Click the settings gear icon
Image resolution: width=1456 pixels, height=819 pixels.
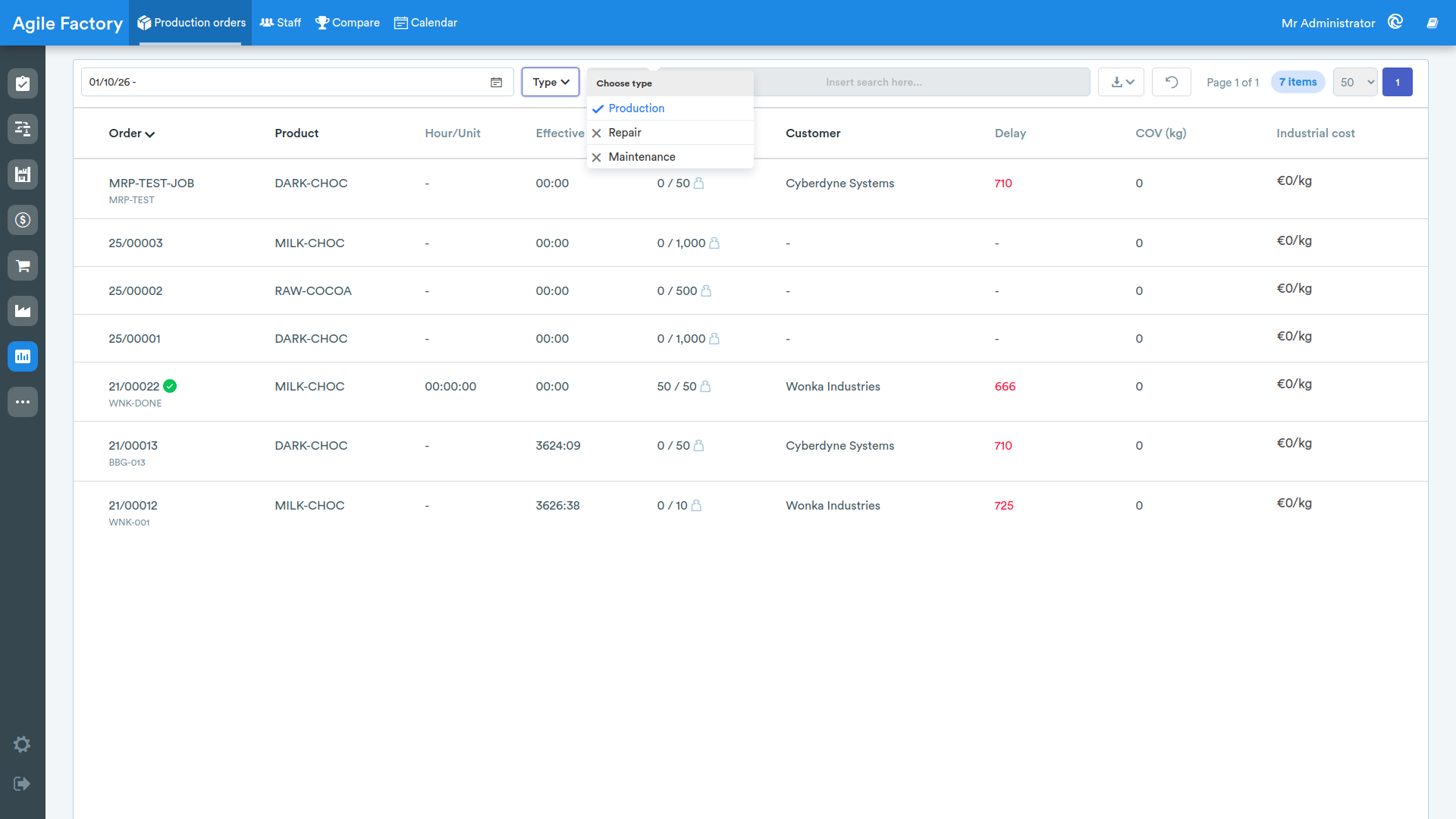pos(22,744)
